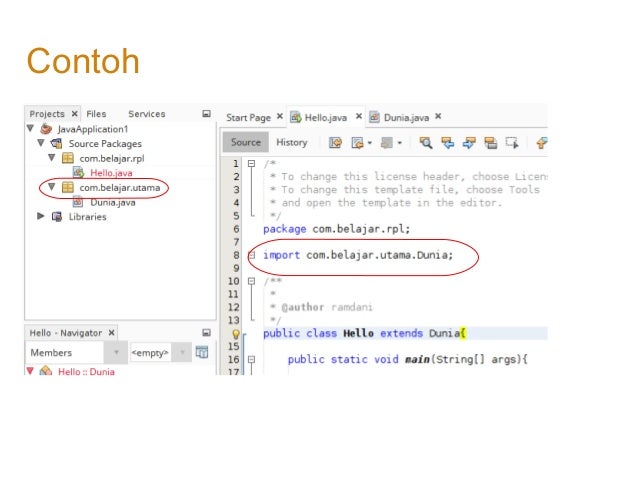638x479 pixels.
Task: Click the Dunia.java file icon in tree
Action: click(x=78, y=202)
